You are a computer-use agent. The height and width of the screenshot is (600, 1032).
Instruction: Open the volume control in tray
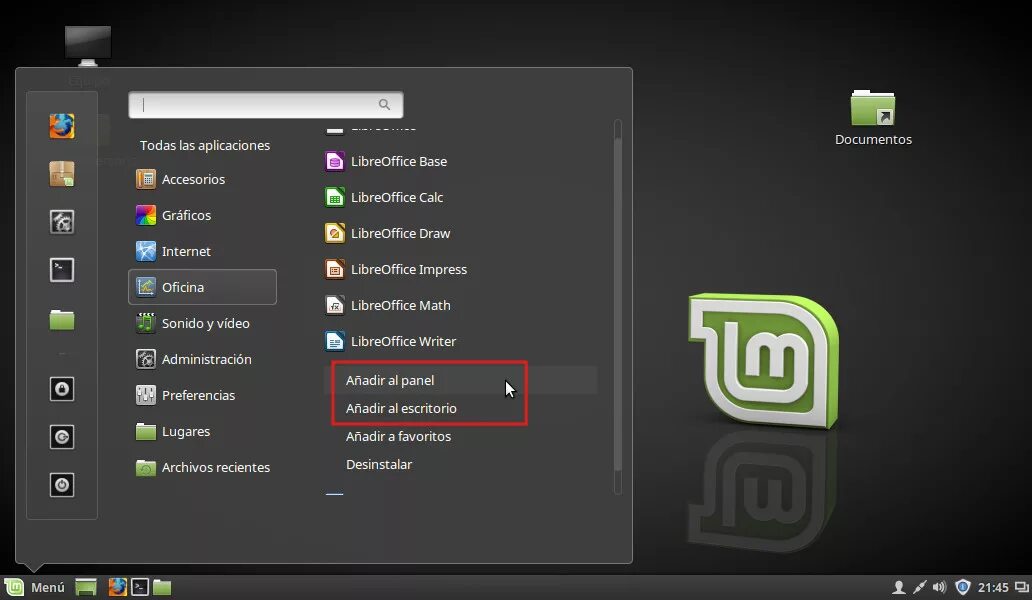(x=939, y=587)
